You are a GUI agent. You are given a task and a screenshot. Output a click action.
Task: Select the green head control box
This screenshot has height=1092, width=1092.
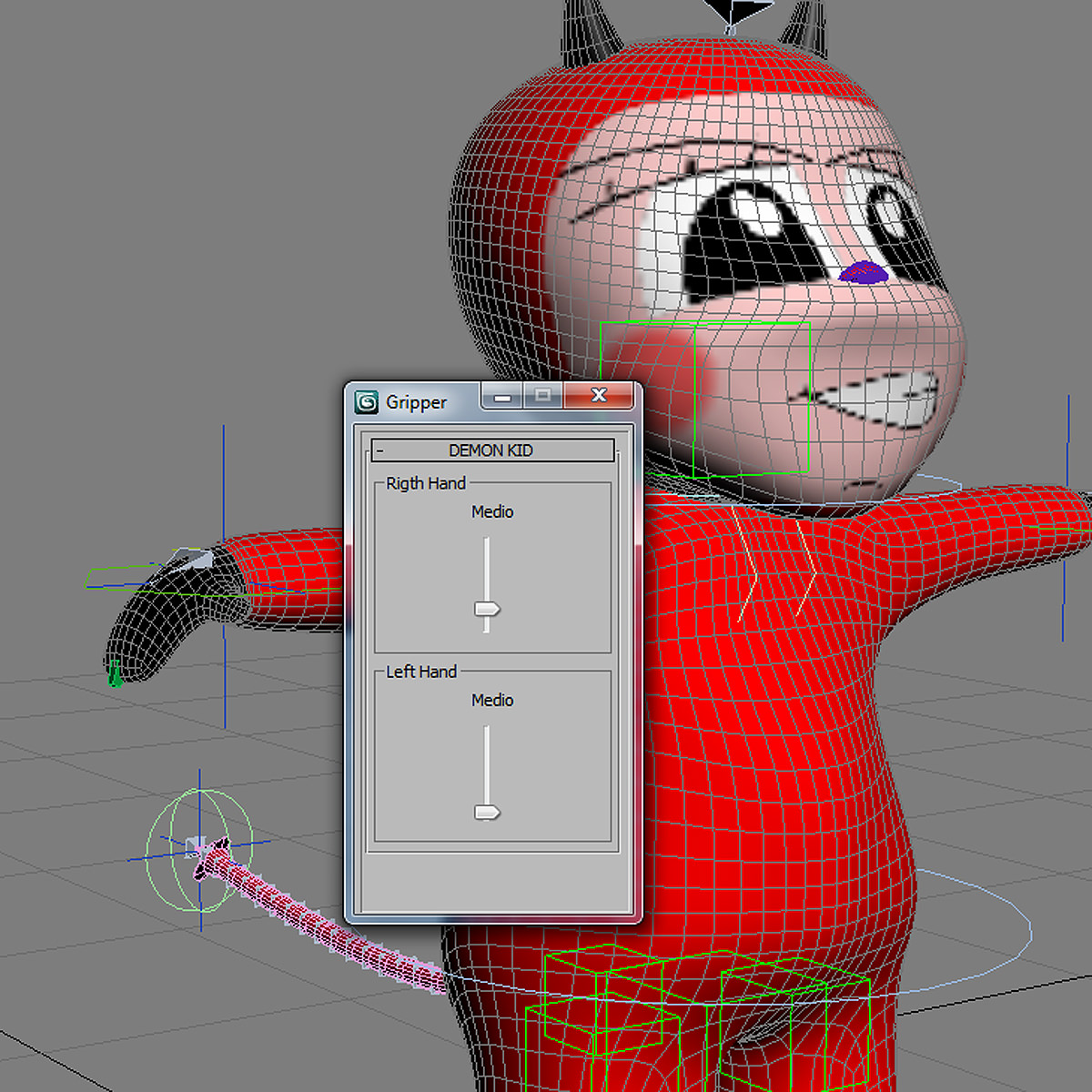click(x=705, y=399)
